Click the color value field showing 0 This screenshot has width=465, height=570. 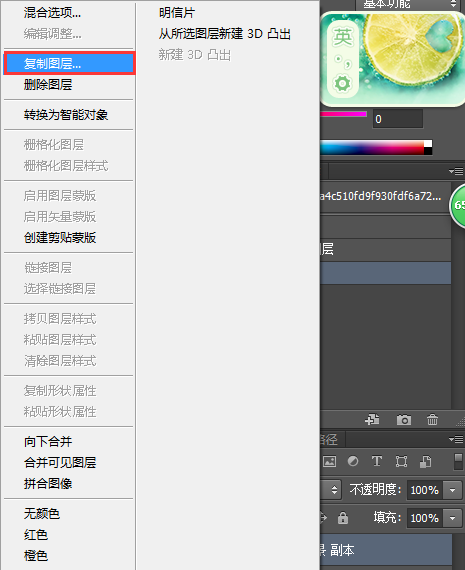(398, 119)
